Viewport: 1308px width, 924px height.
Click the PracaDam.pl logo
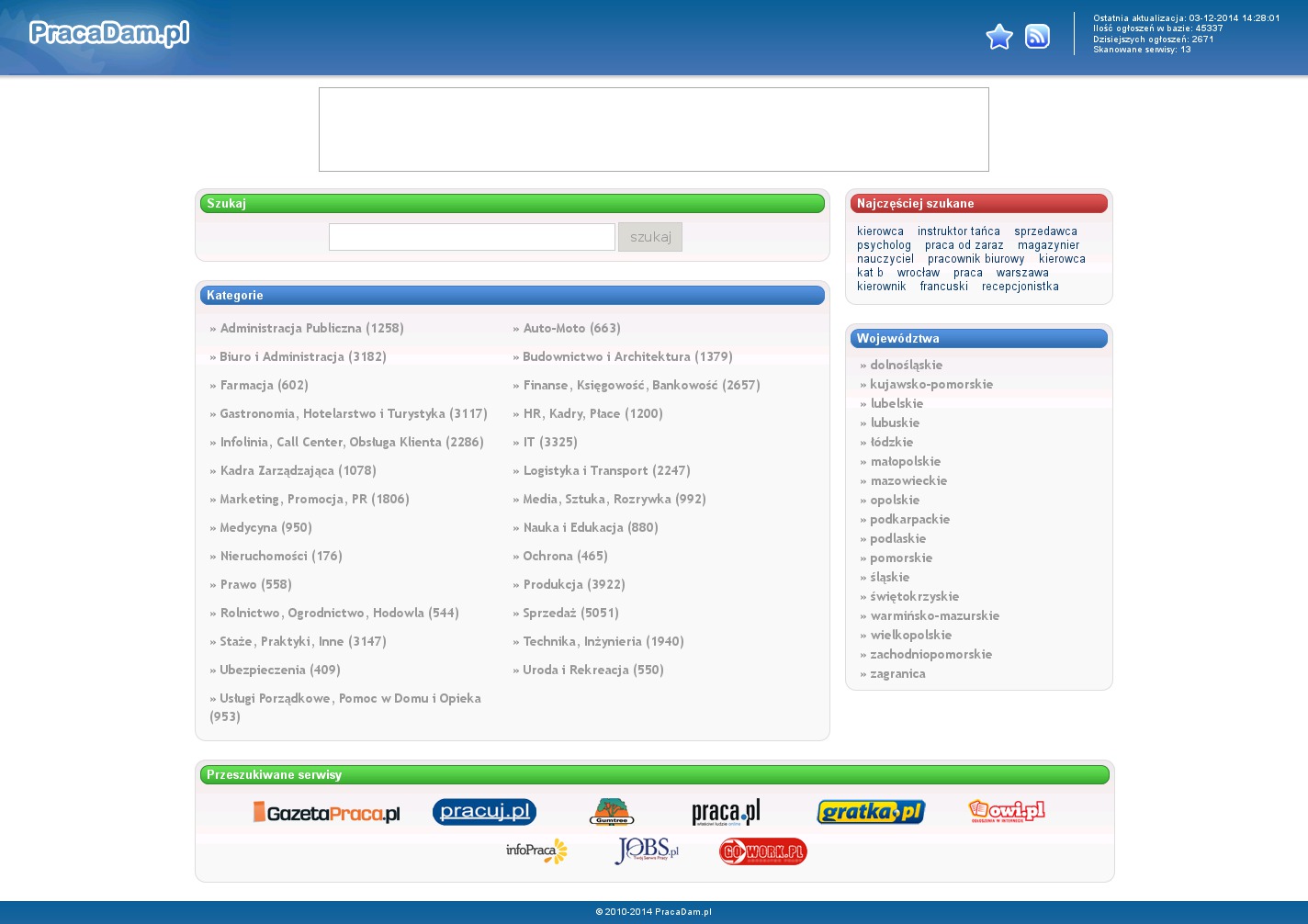pyautogui.click(x=108, y=33)
